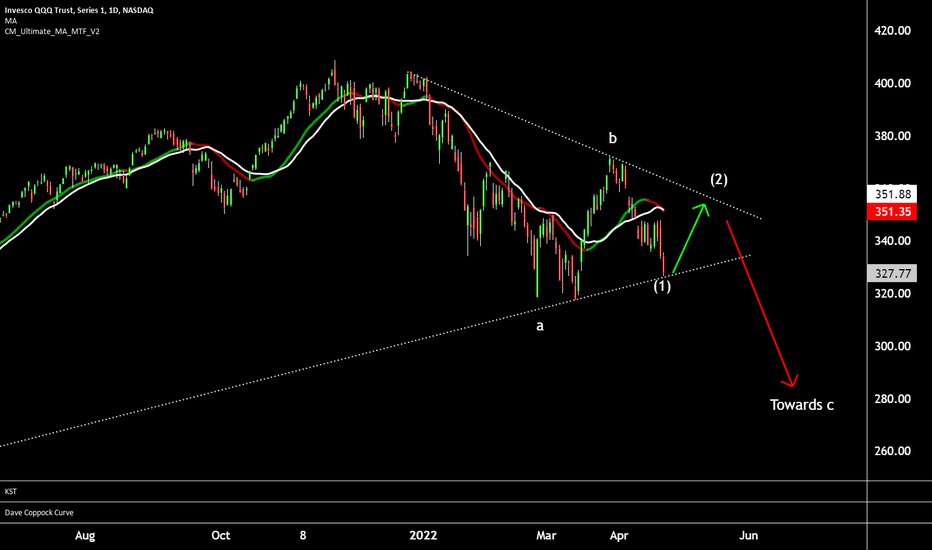
Task: Select the wave 'b' text label
Action: [612, 138]
